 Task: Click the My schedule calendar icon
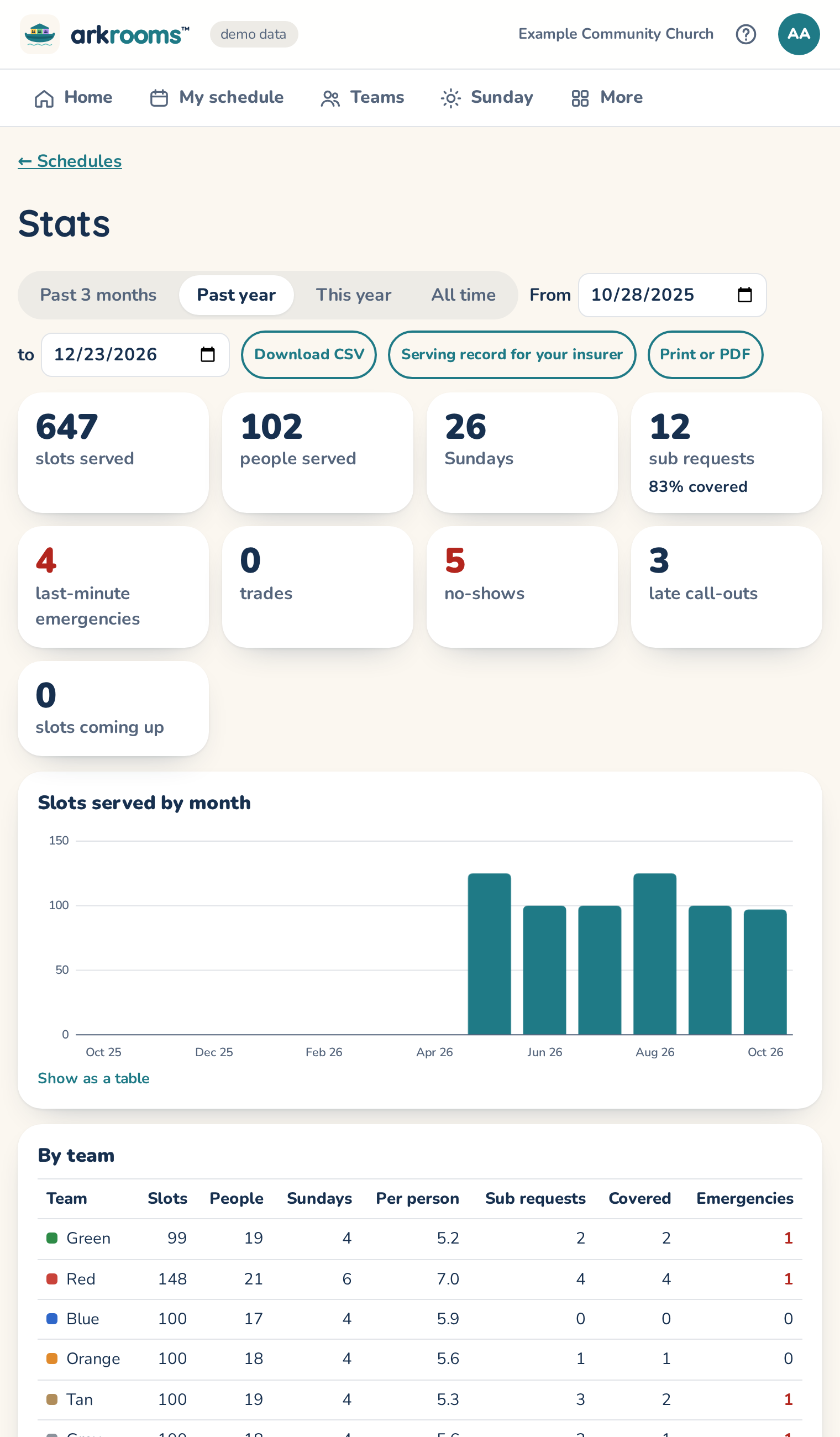(x=159, y=98)
